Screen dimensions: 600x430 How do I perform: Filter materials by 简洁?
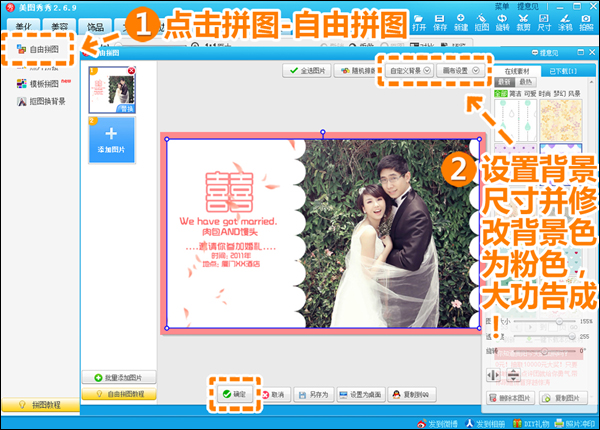[515, 93]
